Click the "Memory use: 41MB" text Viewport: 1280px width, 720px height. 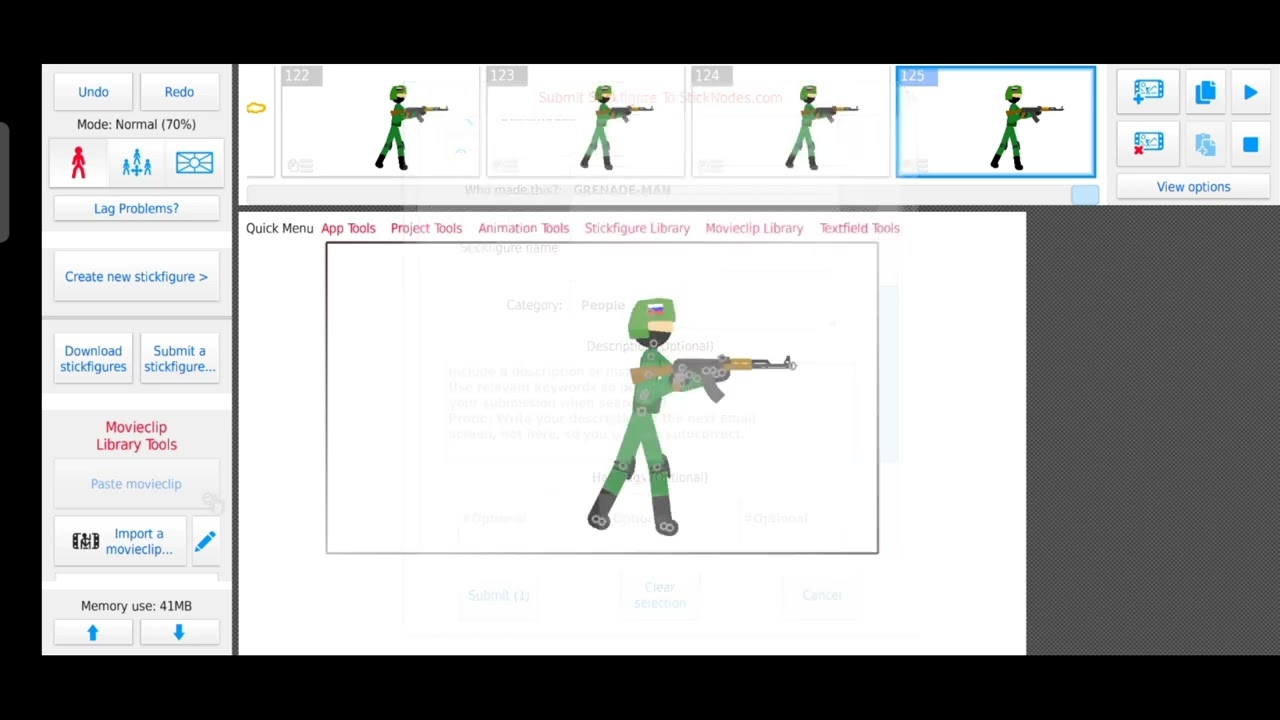(136, 606)
